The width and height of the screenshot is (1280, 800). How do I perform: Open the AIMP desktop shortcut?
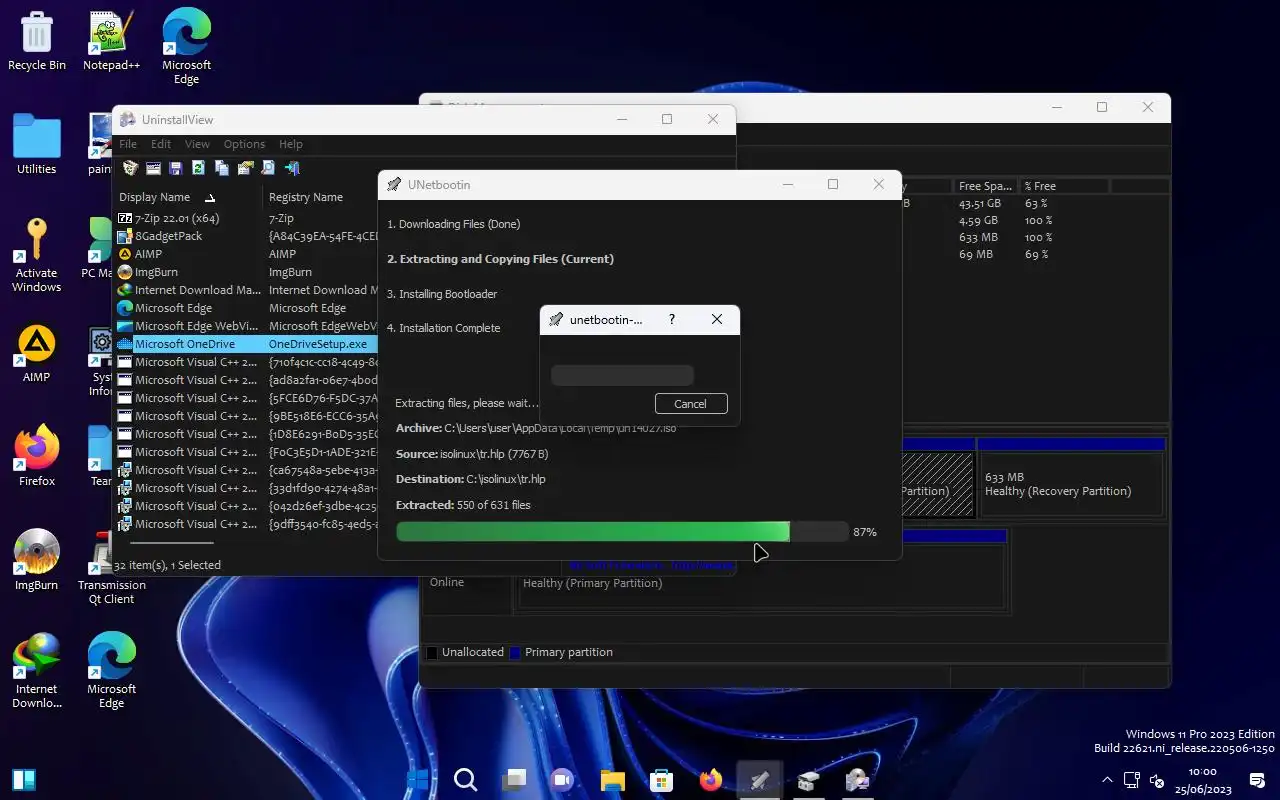pyautogui.click(x=37, y=354)
